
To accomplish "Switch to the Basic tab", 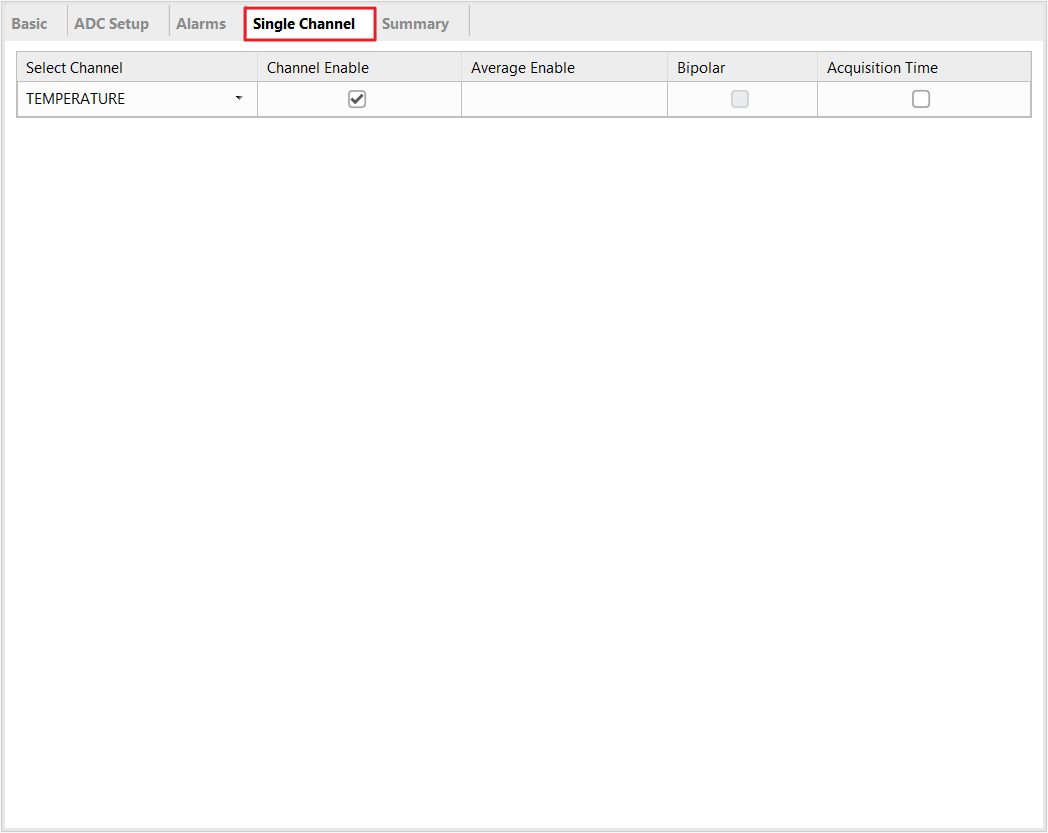I will 29,24.
